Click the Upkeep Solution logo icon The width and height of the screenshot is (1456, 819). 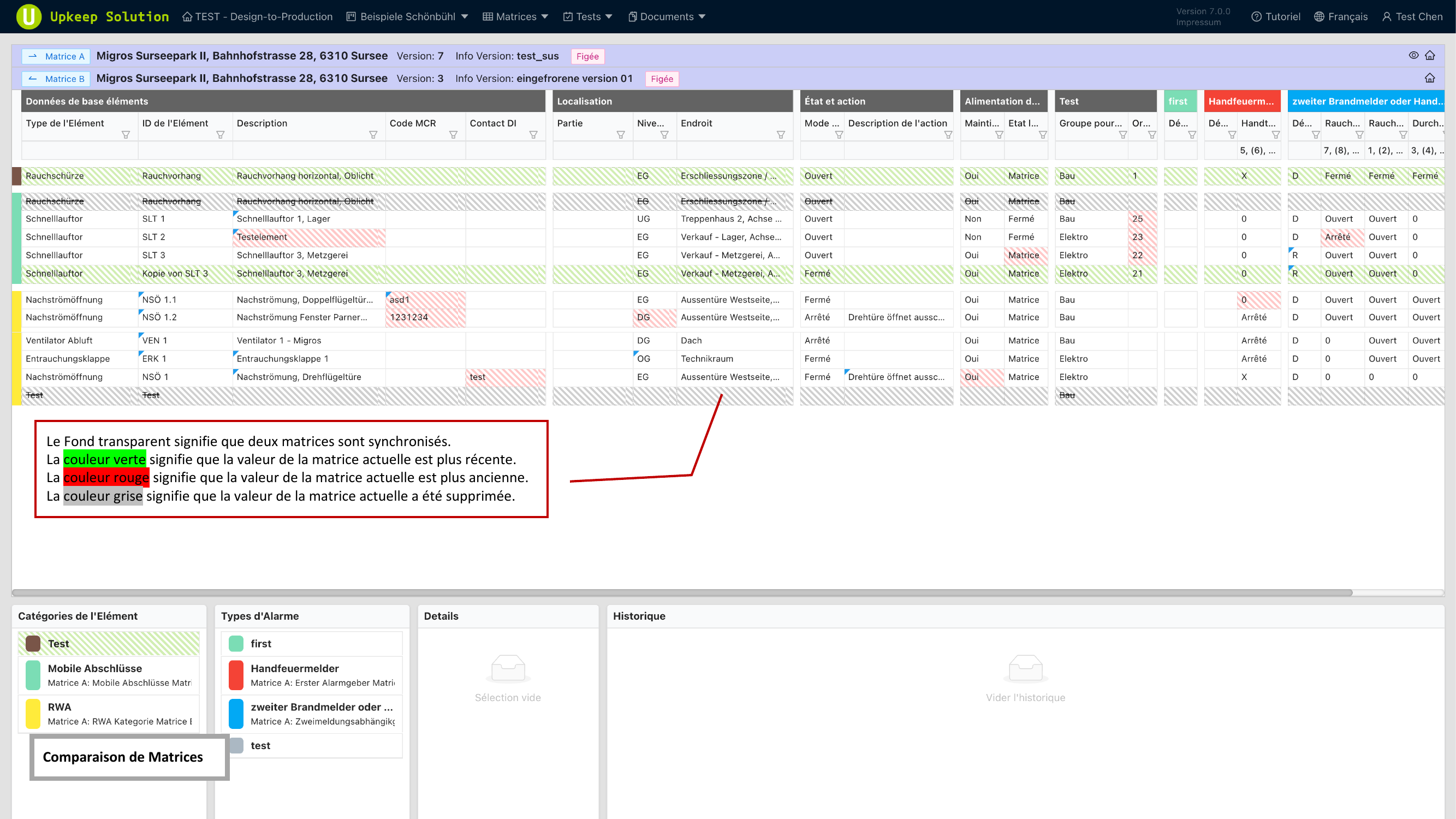(x=29, y=16)
